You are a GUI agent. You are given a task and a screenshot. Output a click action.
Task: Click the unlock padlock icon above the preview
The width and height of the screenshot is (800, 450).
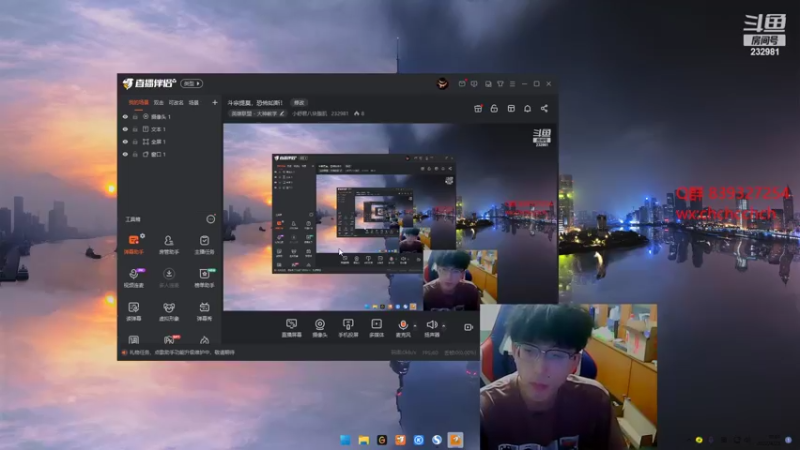coord(494,109)
